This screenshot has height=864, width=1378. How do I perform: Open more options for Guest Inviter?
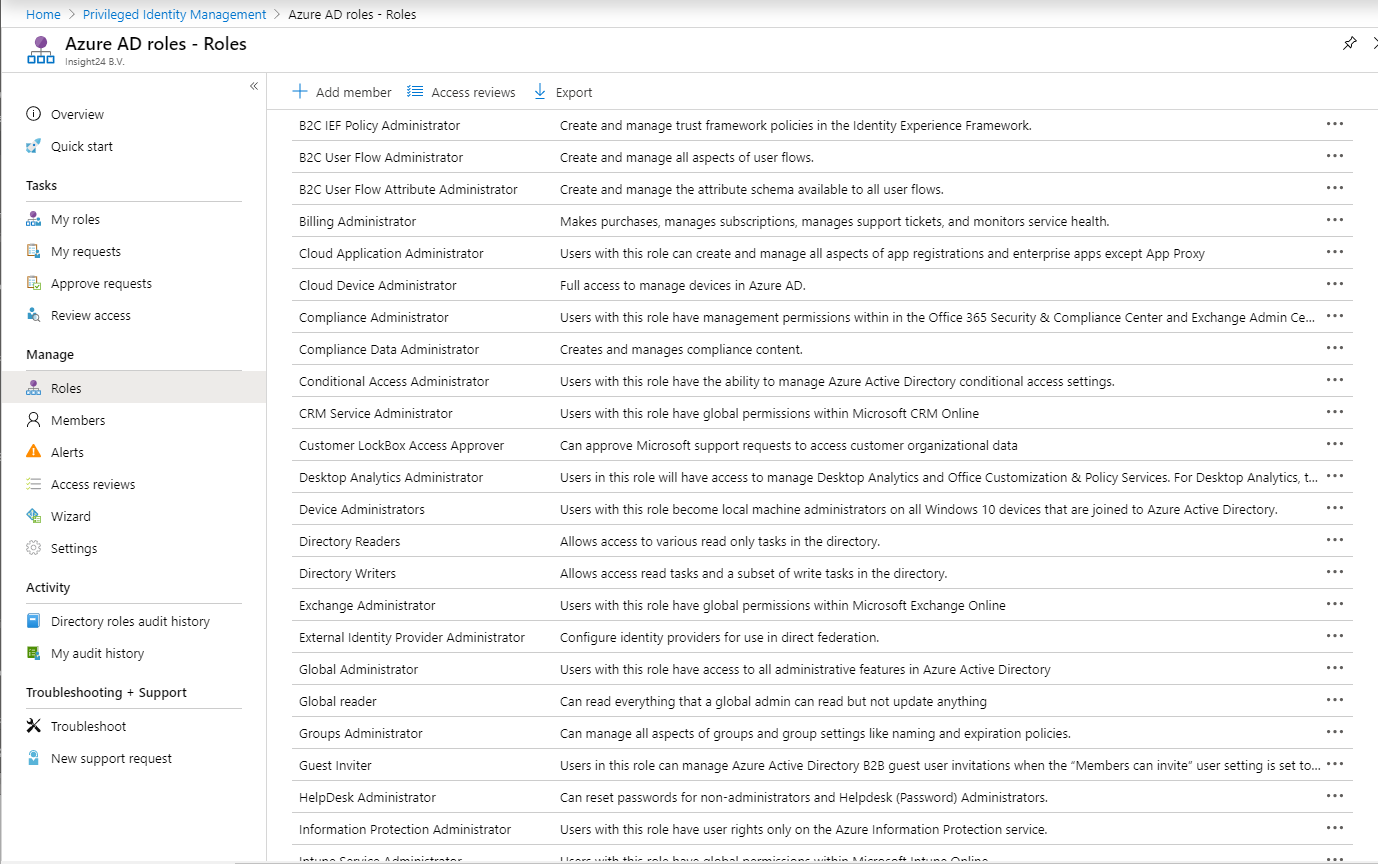[x=1334, y=764]
